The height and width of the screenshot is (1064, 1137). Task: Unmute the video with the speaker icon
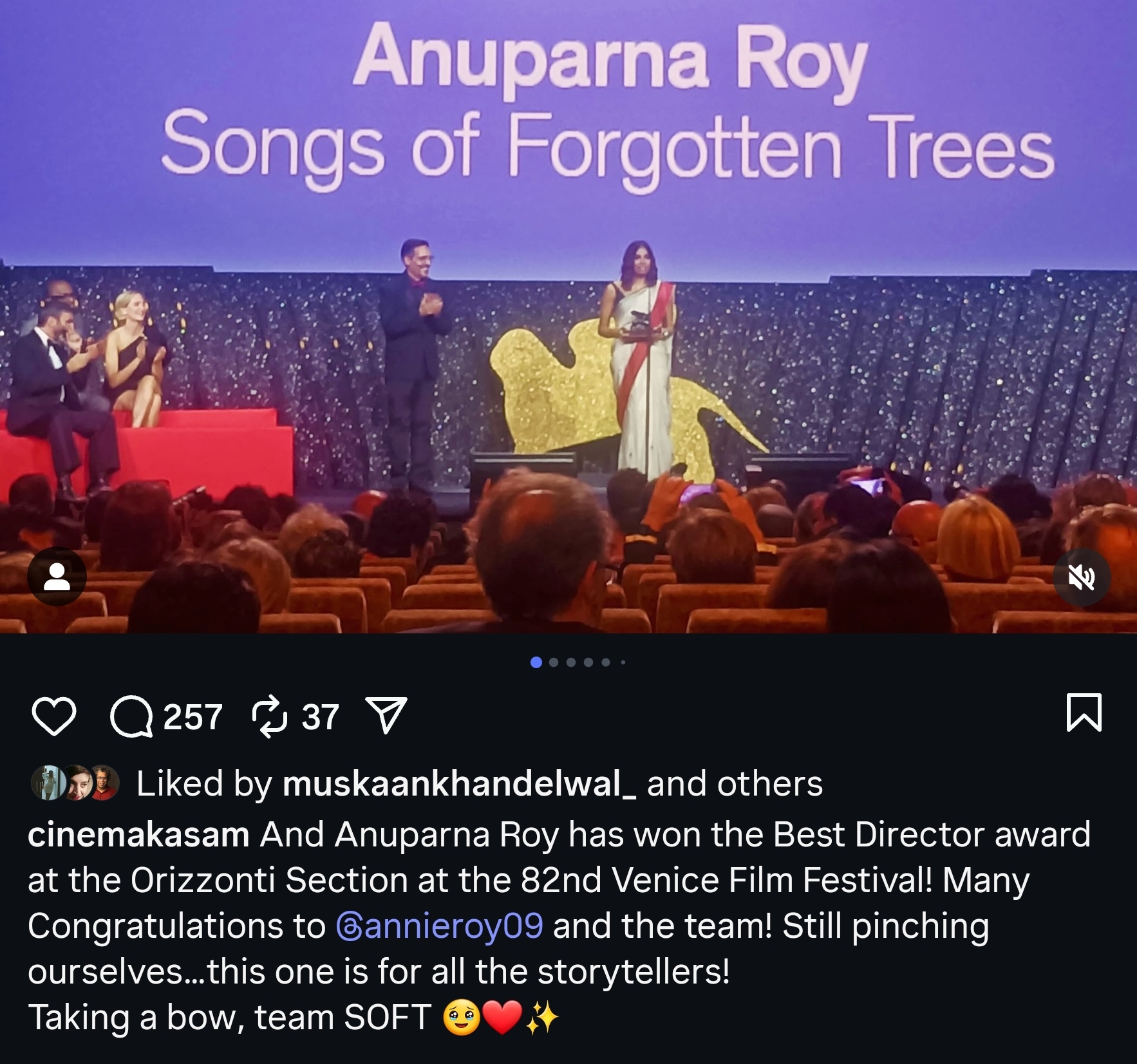coord(1082,577)
